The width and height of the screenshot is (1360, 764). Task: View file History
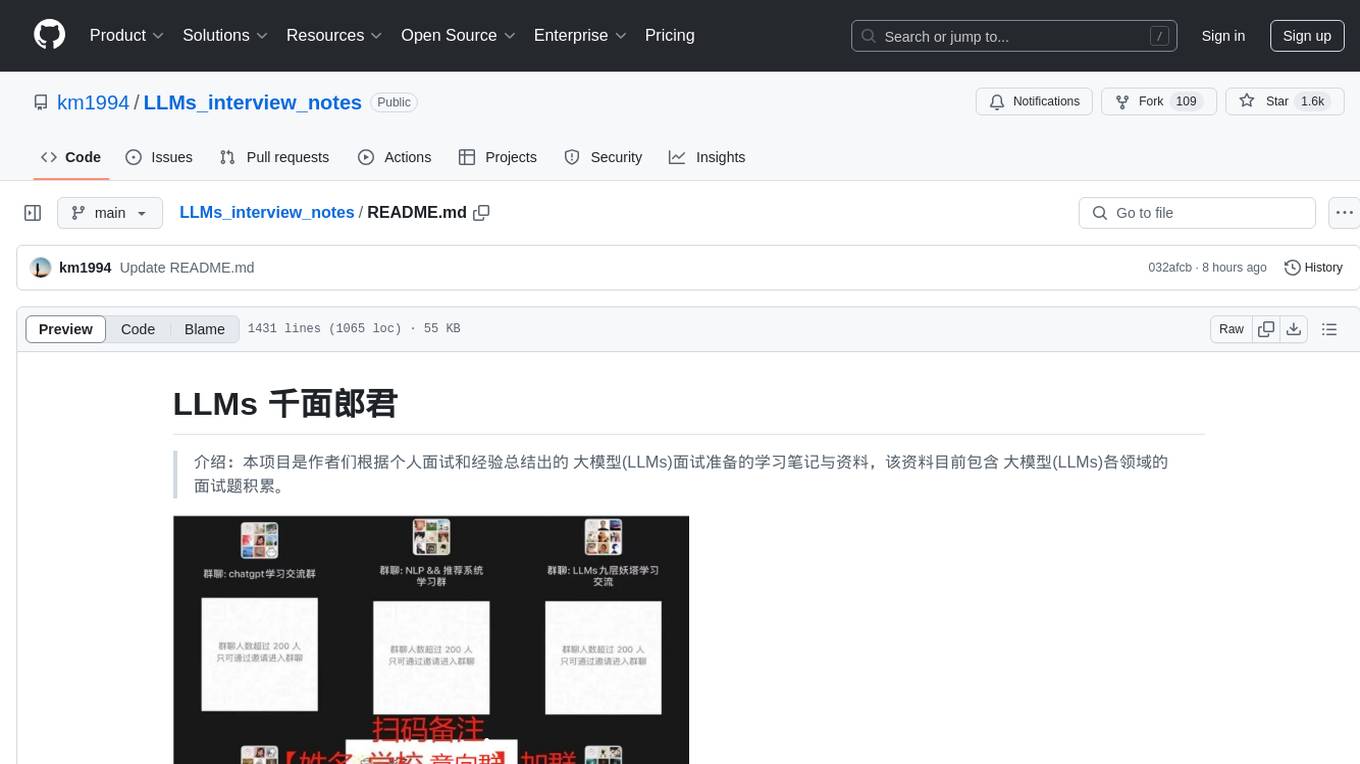1313,268
